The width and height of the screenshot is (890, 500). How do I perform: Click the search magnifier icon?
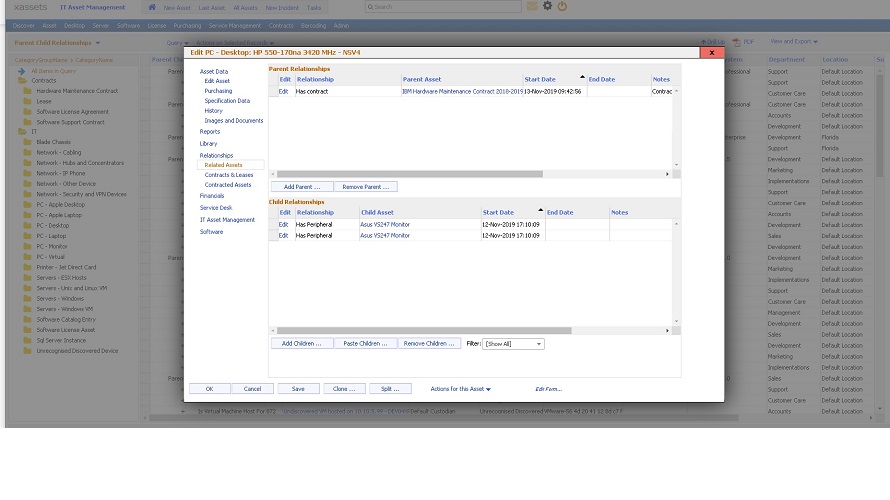click(369, 7)
